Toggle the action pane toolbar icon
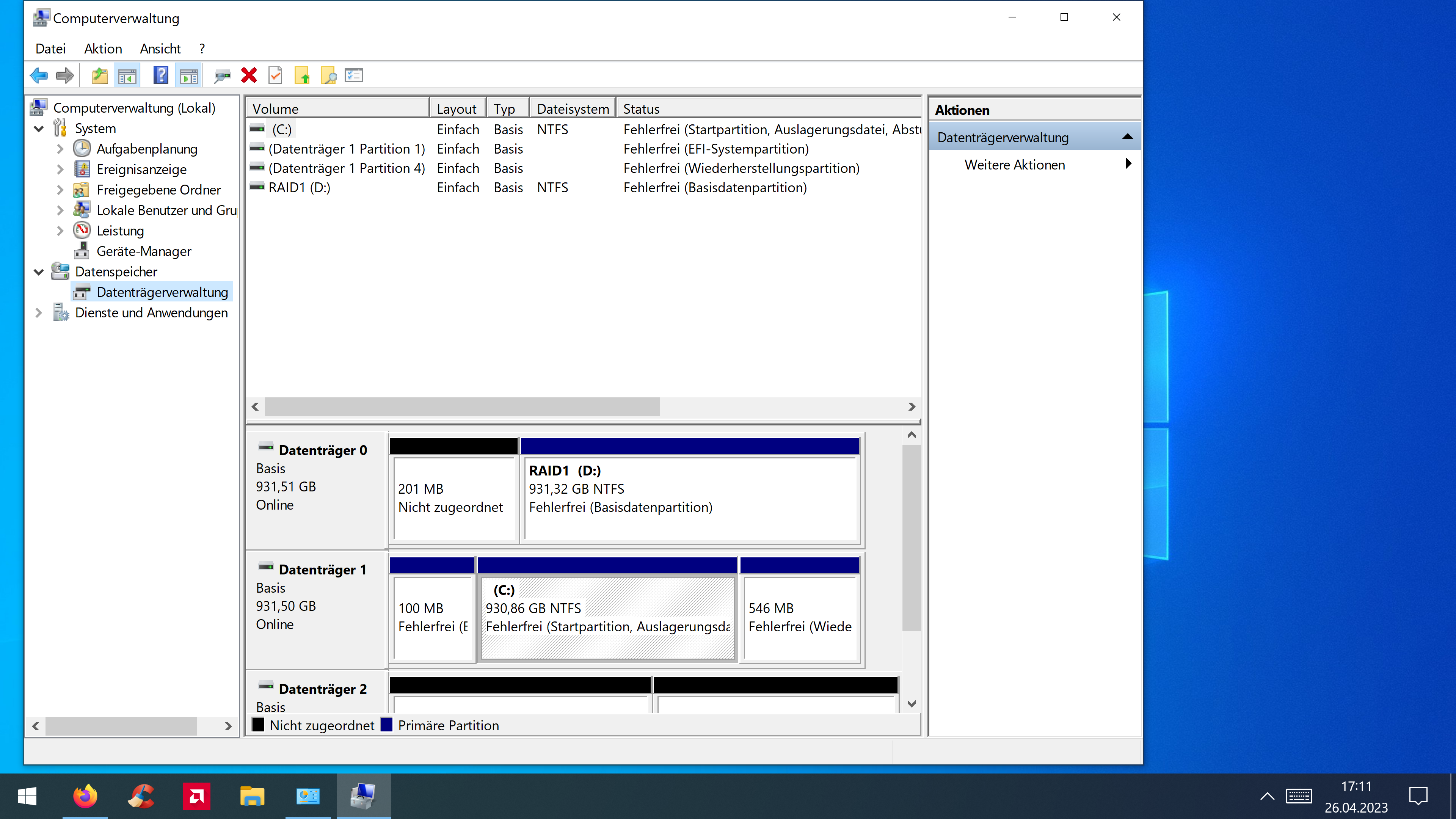This screenshot has height=819, width=1456. point(189,75)
